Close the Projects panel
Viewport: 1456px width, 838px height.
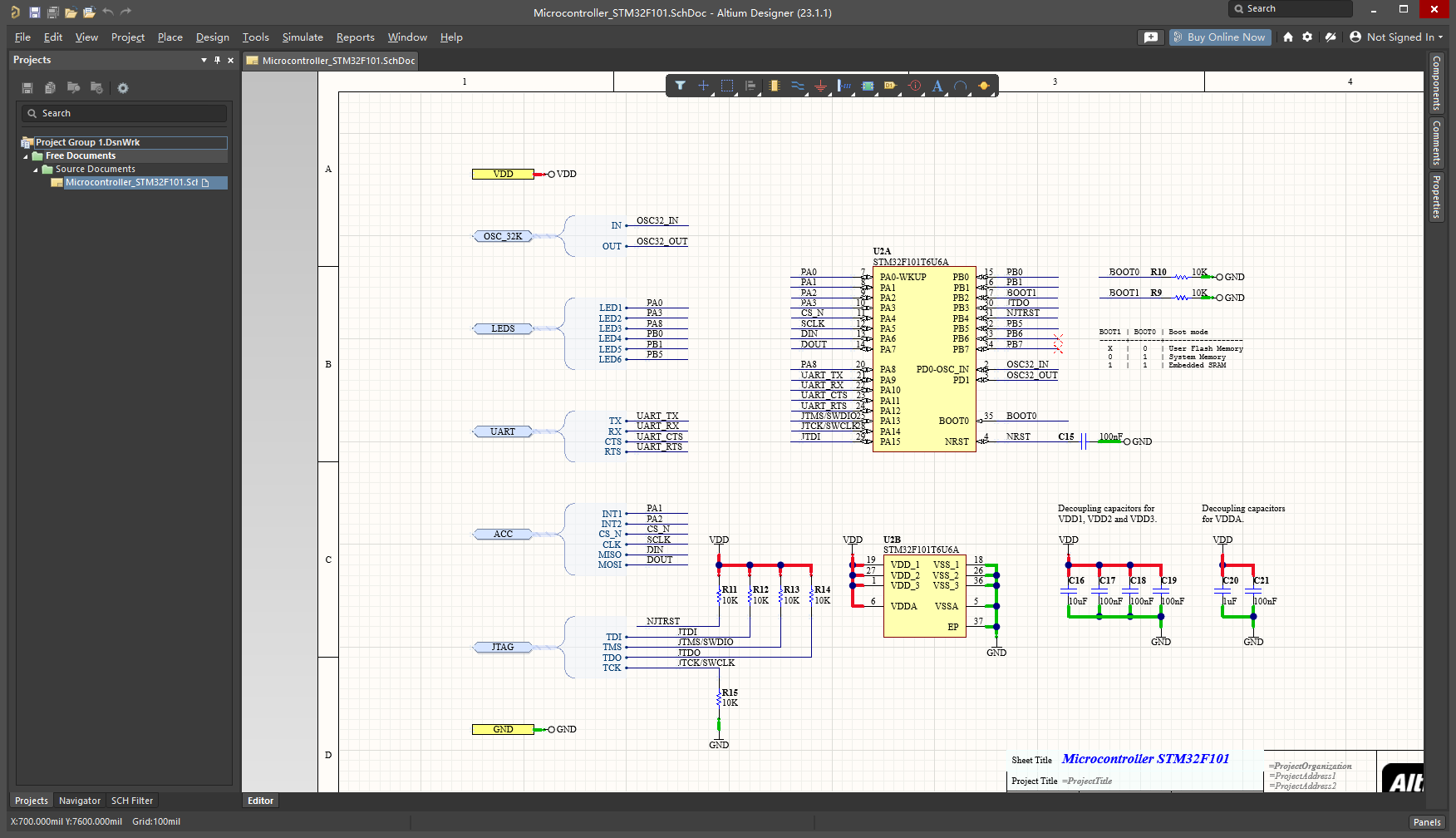pyautogui.click(x=231, y=60)
